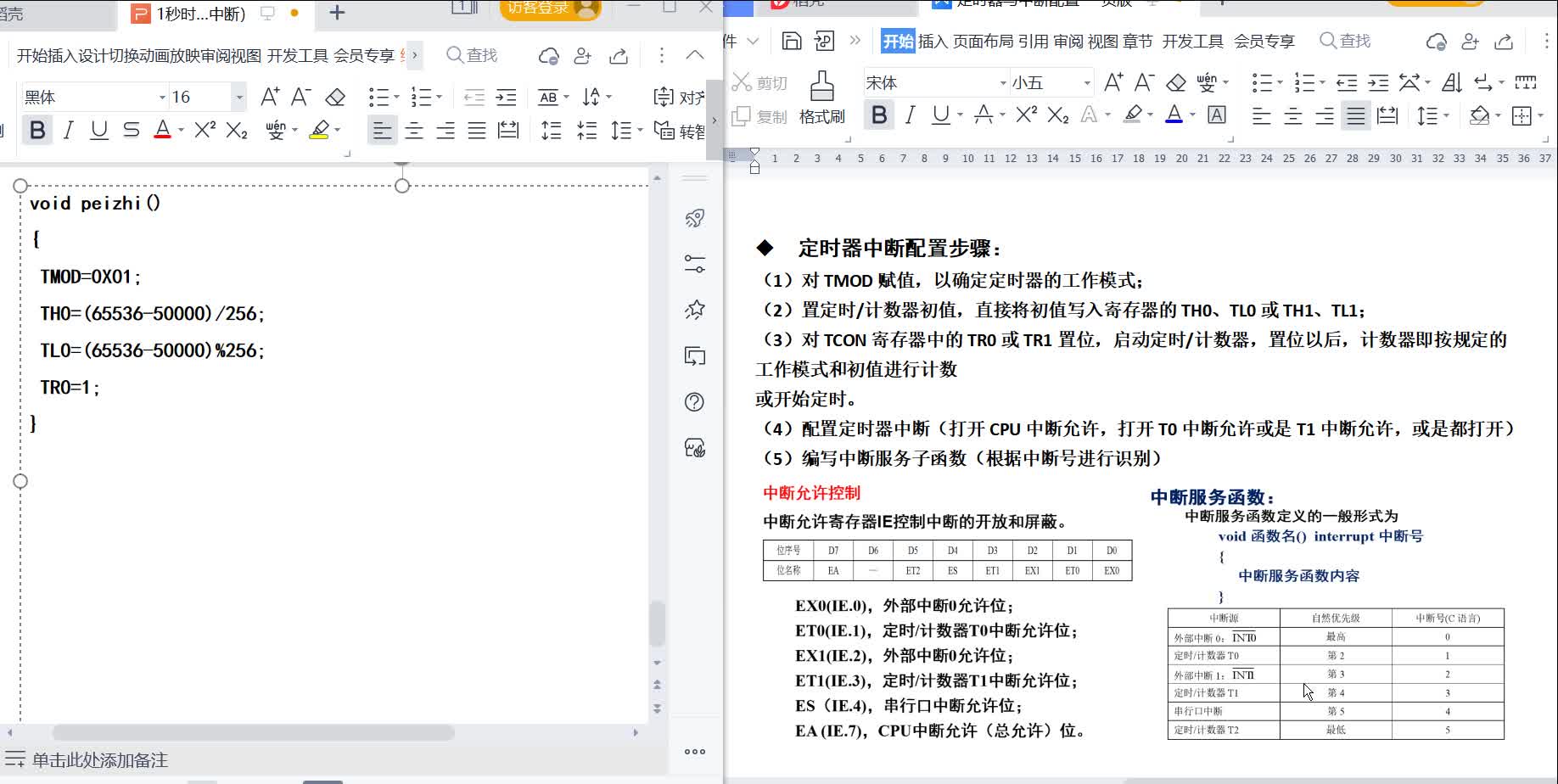Increase font size in the Writer toolbar
1558x784 pixels.
click(x=1113, y=82)
